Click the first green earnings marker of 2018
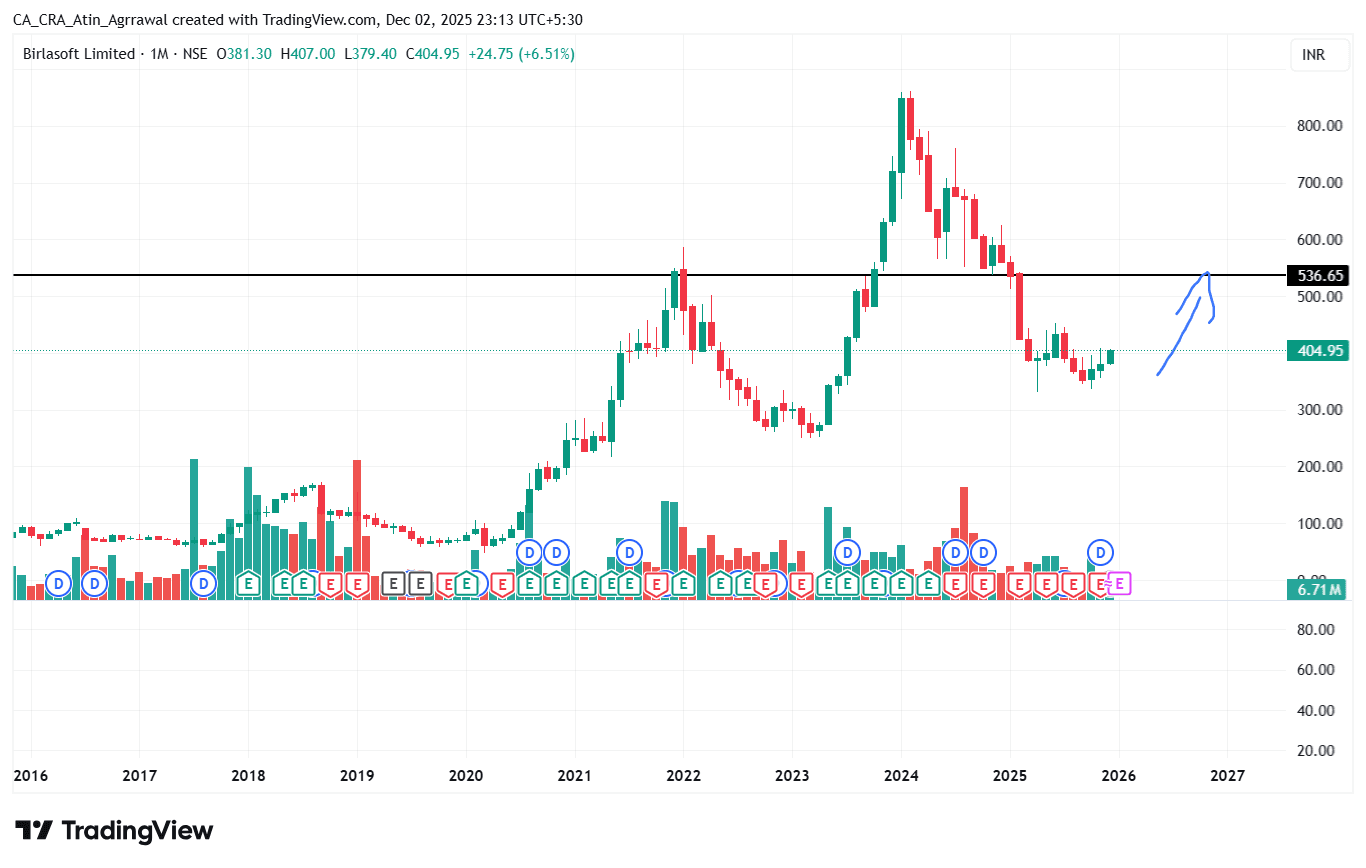 pyautogui.click(x=250, y=583)
